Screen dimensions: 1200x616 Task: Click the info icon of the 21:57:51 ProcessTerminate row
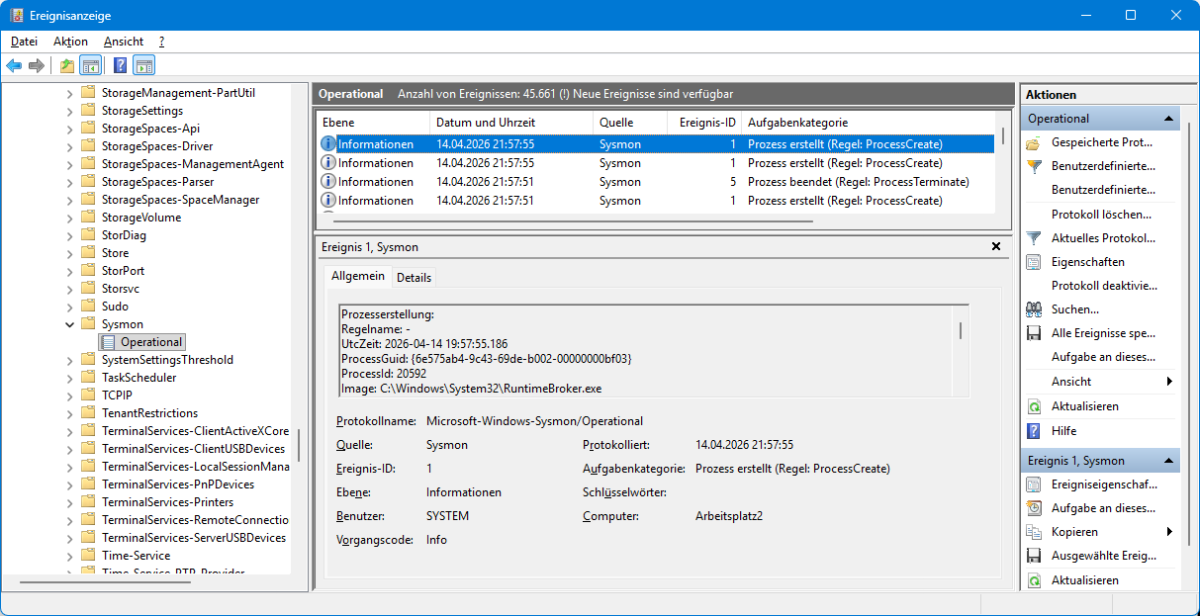click(x=327, y=181)
